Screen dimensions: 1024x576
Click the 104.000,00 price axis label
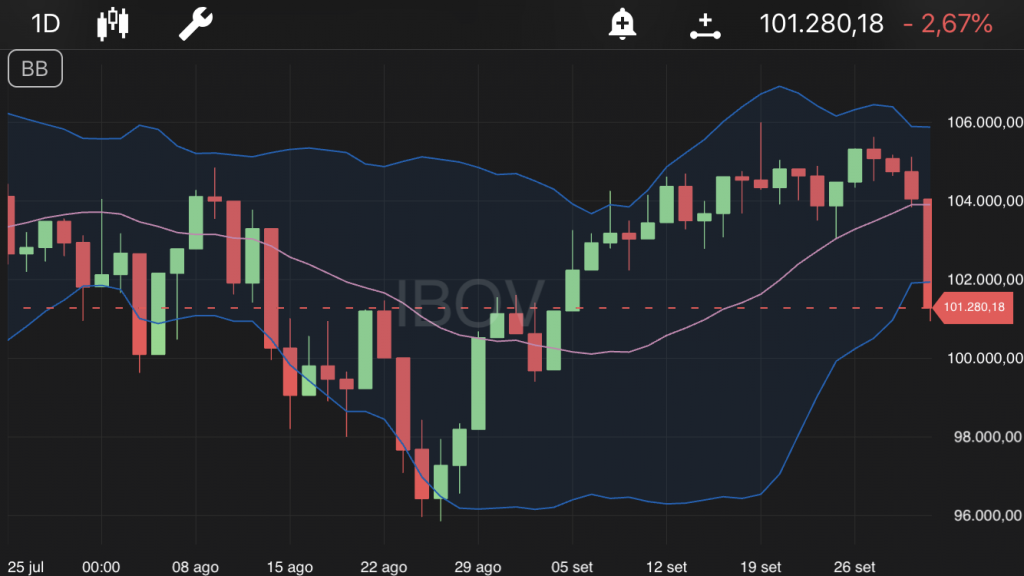click(985, 201)
